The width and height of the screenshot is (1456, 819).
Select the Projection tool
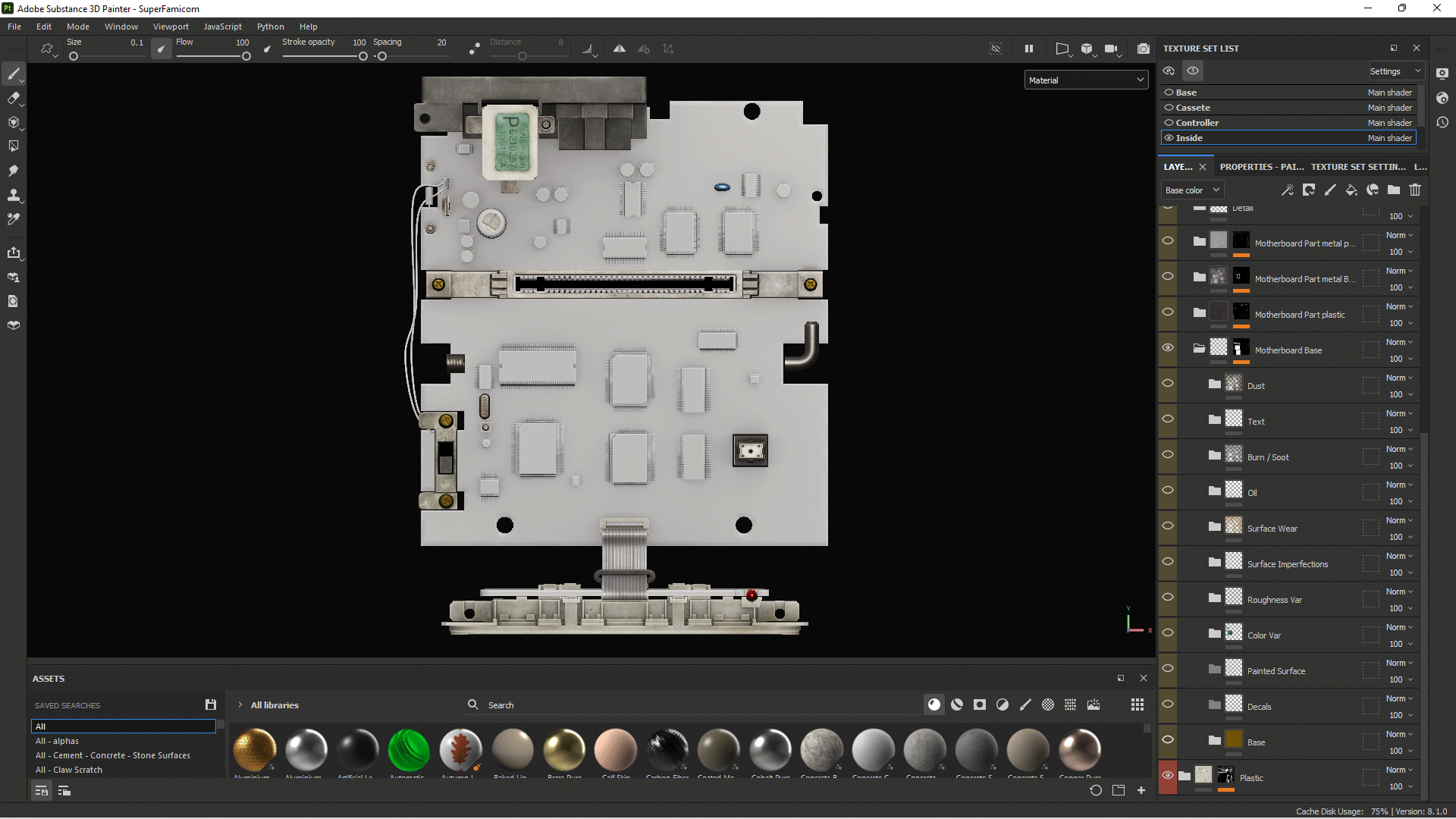tap(14, 122)
